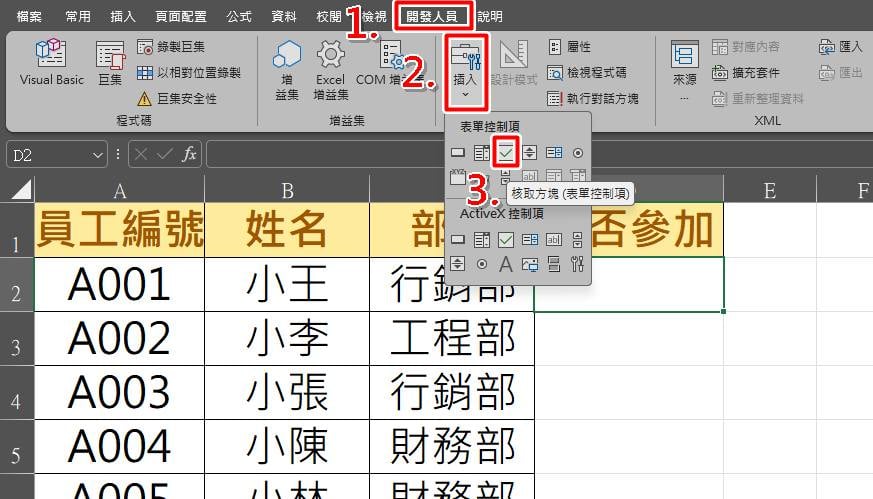
Task: Click 重新整理資料 refresh data
Action: [758, 99]
